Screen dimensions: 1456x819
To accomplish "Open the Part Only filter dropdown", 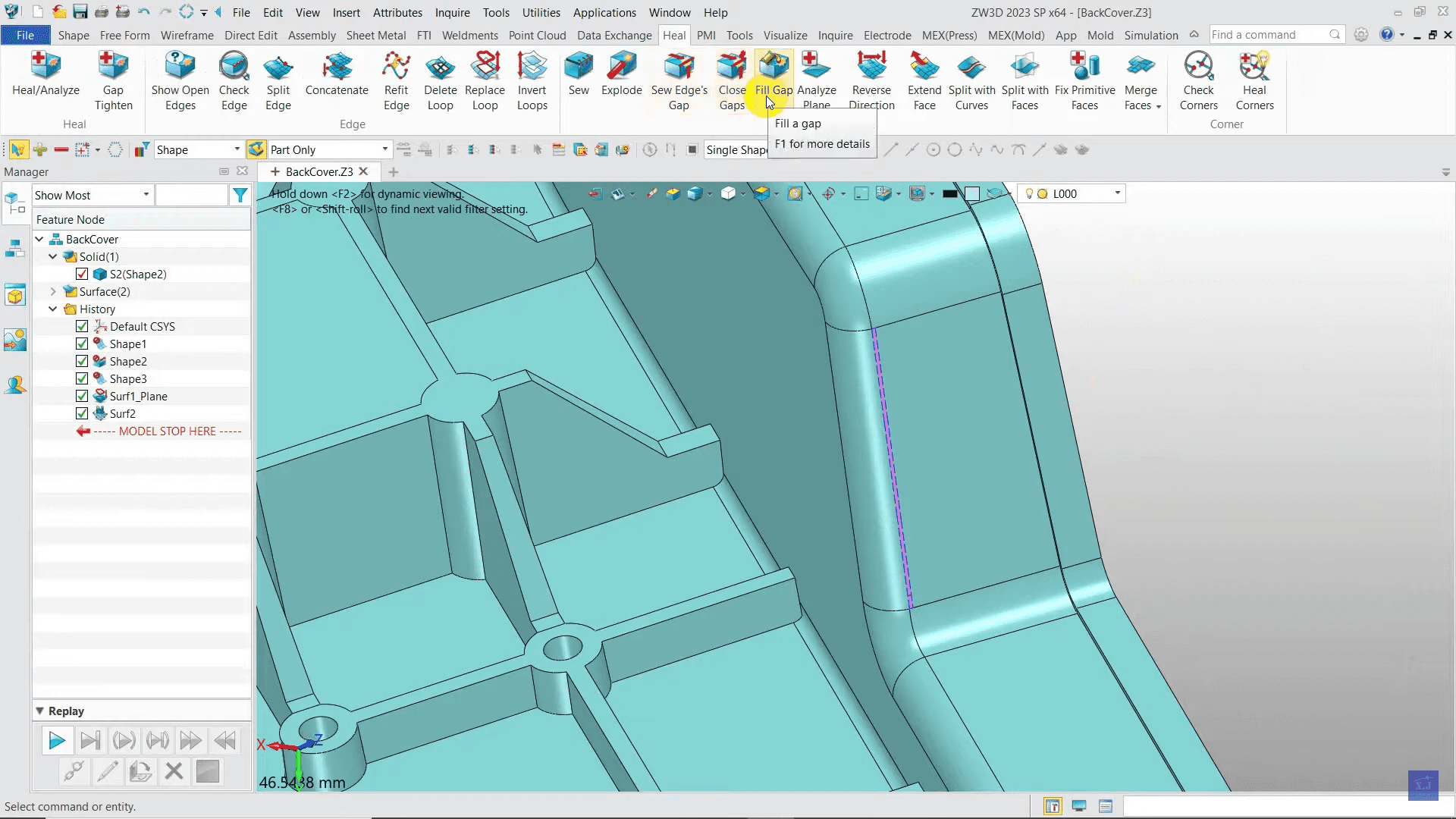I will [384, 149].
